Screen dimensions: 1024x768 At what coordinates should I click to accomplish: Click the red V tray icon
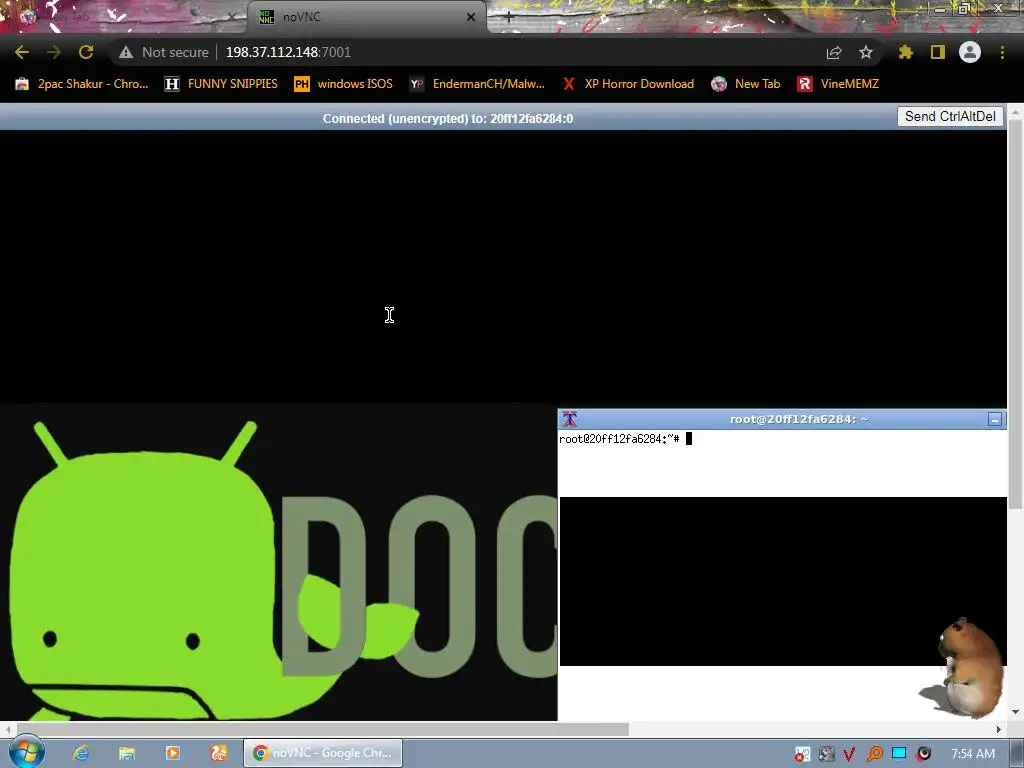click(x=850, y=754)
